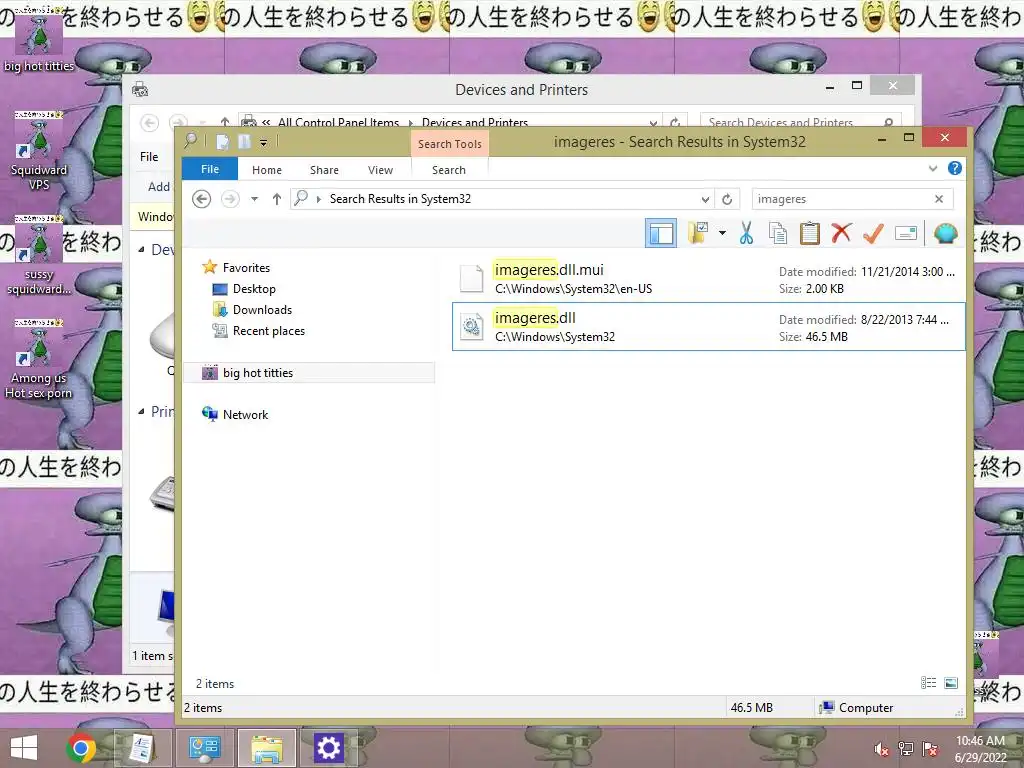The image size is (1024, 768).
Task: Switch to the View ribbon tab
Action: tap(380, 170)
